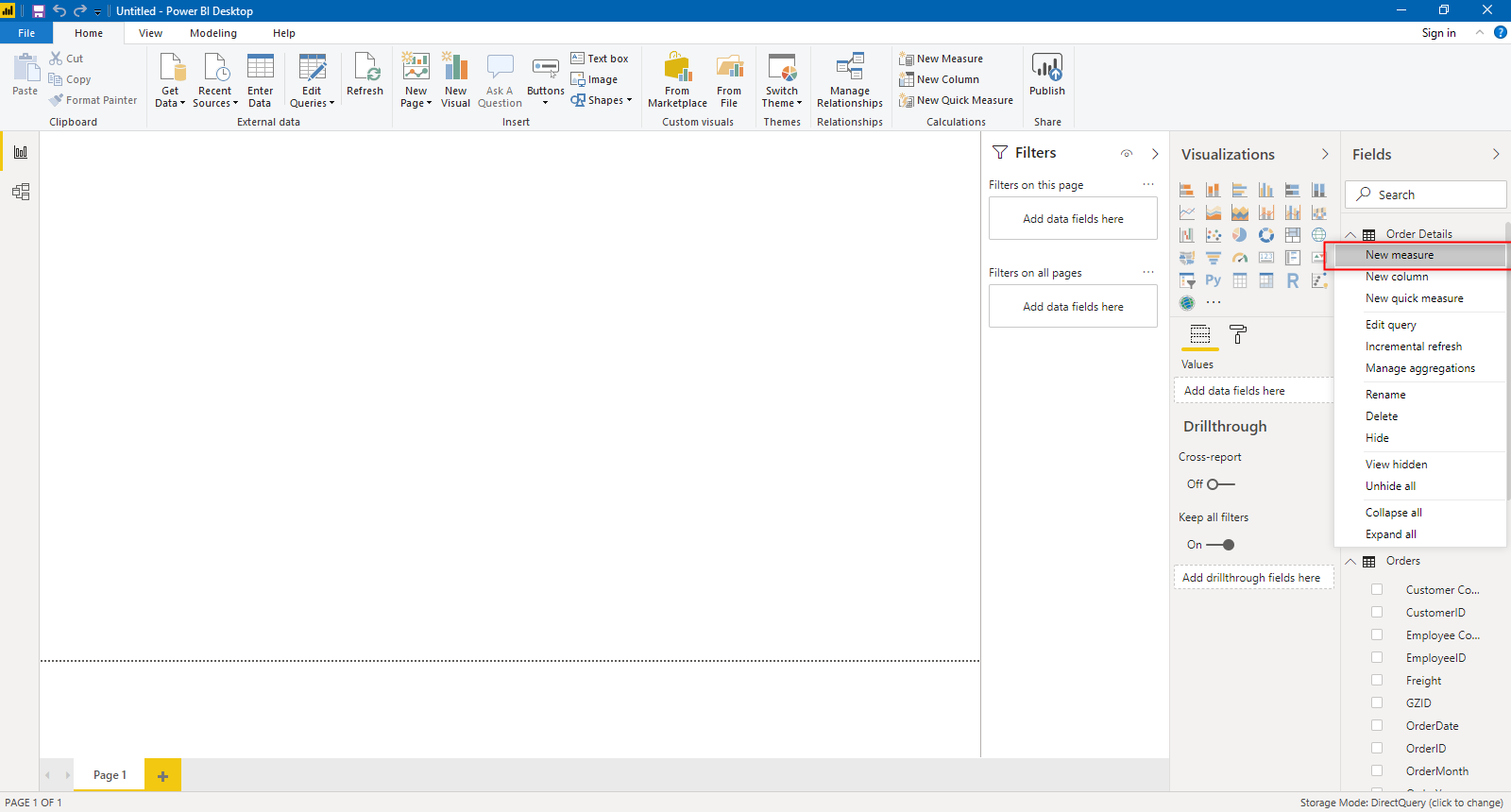This screenshot has width=1511, height=812.
Task: Select the Funnel visualization
Action: pos(1214,258)
